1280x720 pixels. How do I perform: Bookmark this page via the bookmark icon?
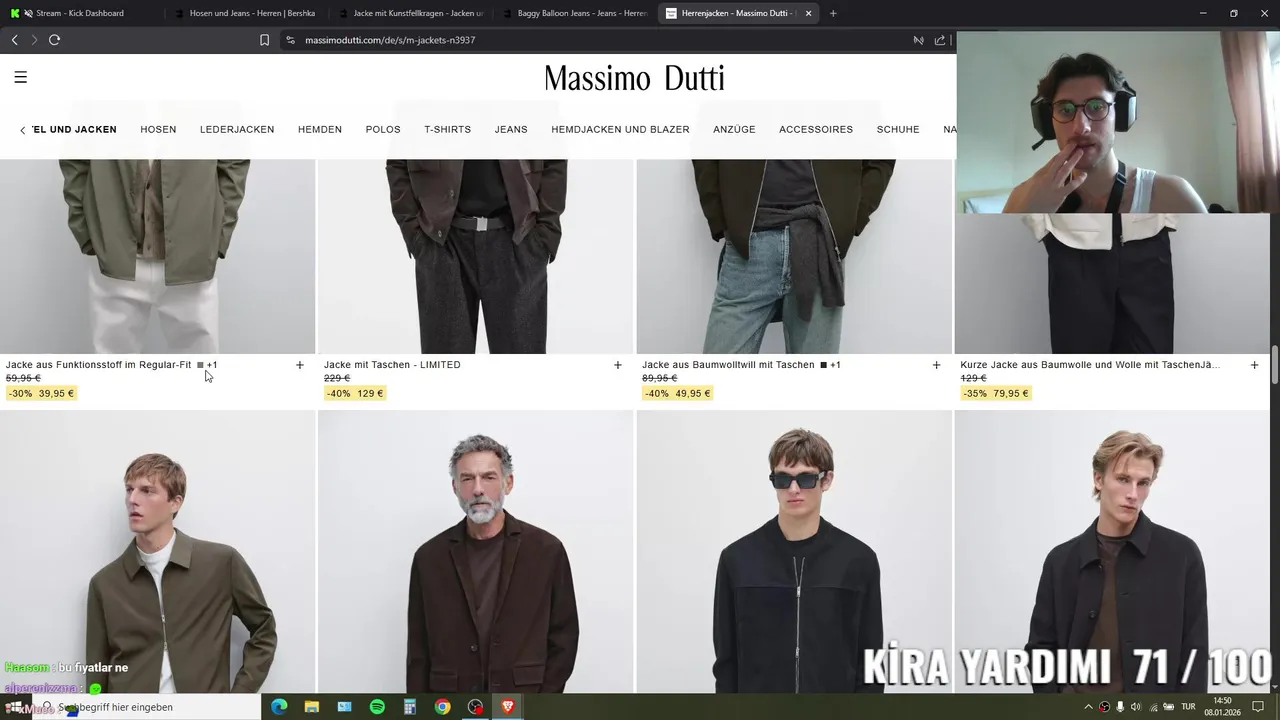coord(264,40)
